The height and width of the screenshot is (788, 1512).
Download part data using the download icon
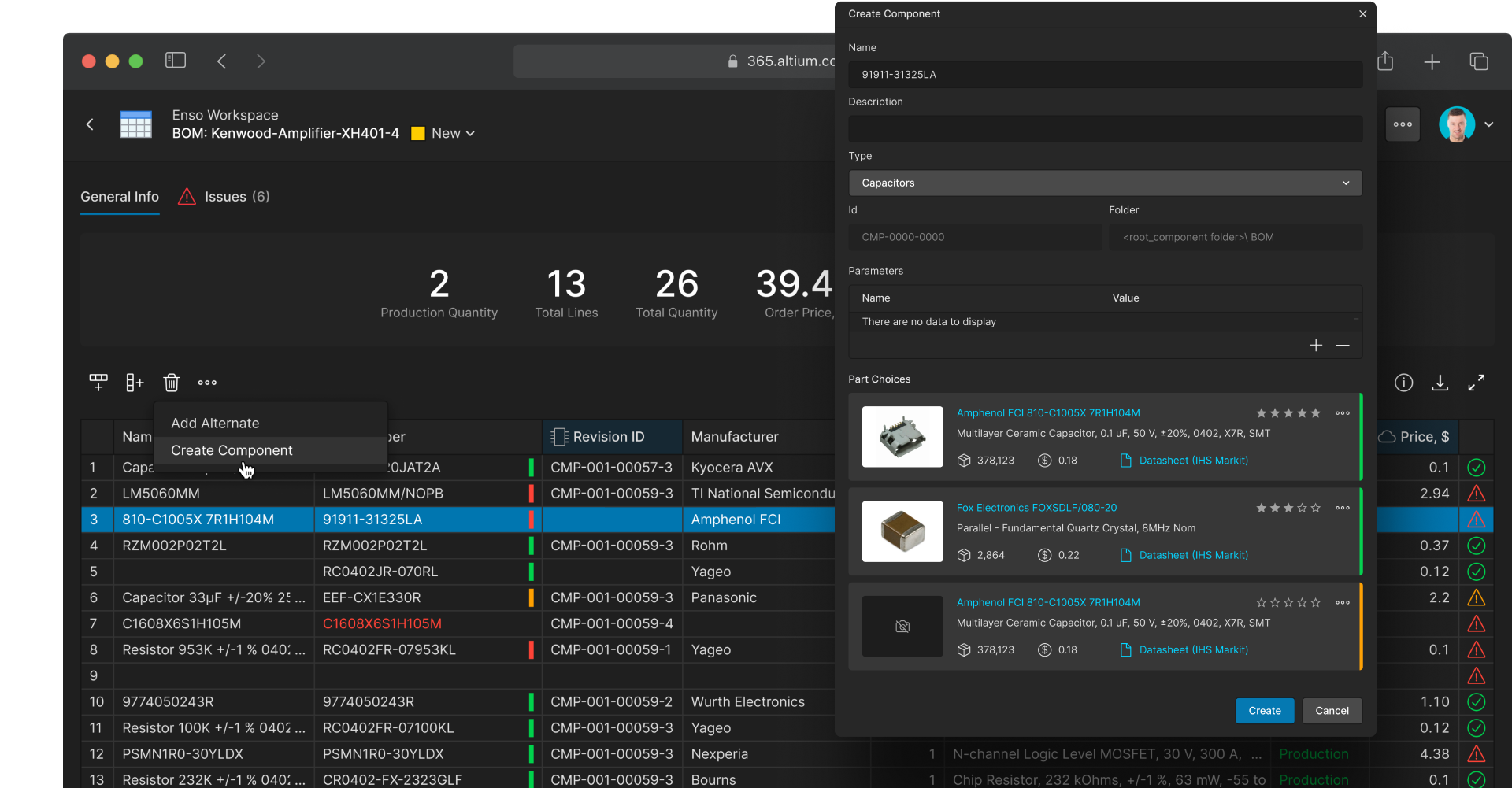(1441, 383)
